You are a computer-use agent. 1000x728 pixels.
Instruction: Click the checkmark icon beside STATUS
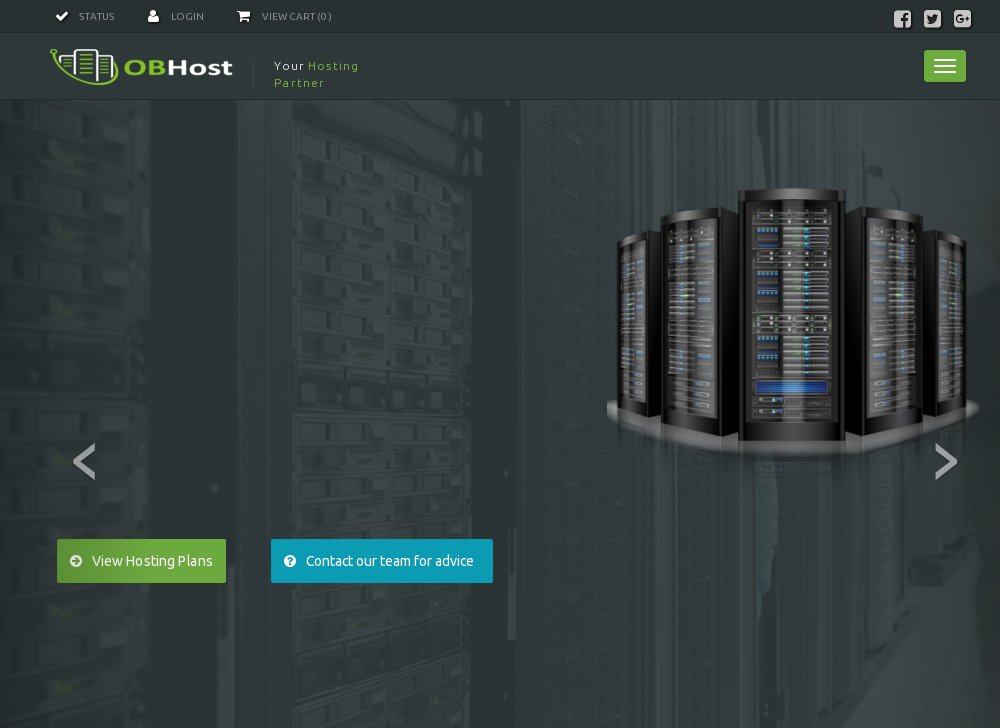point(62,16)
